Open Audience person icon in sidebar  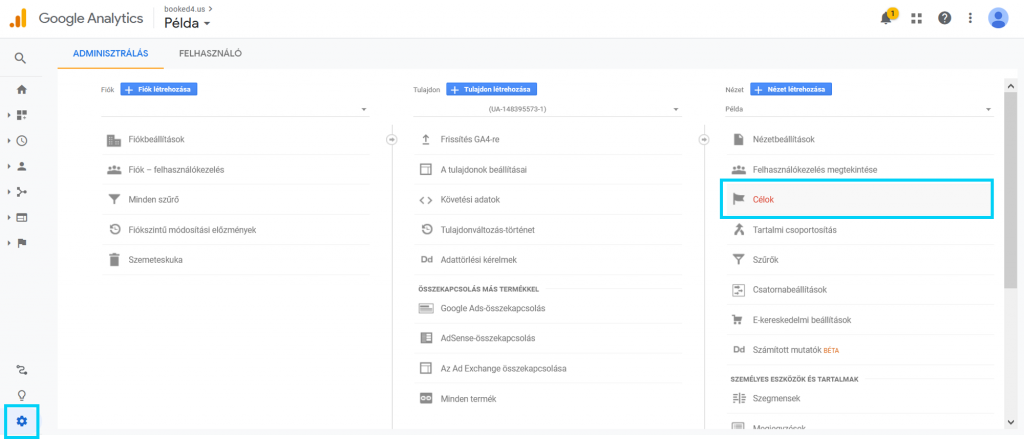22,166
